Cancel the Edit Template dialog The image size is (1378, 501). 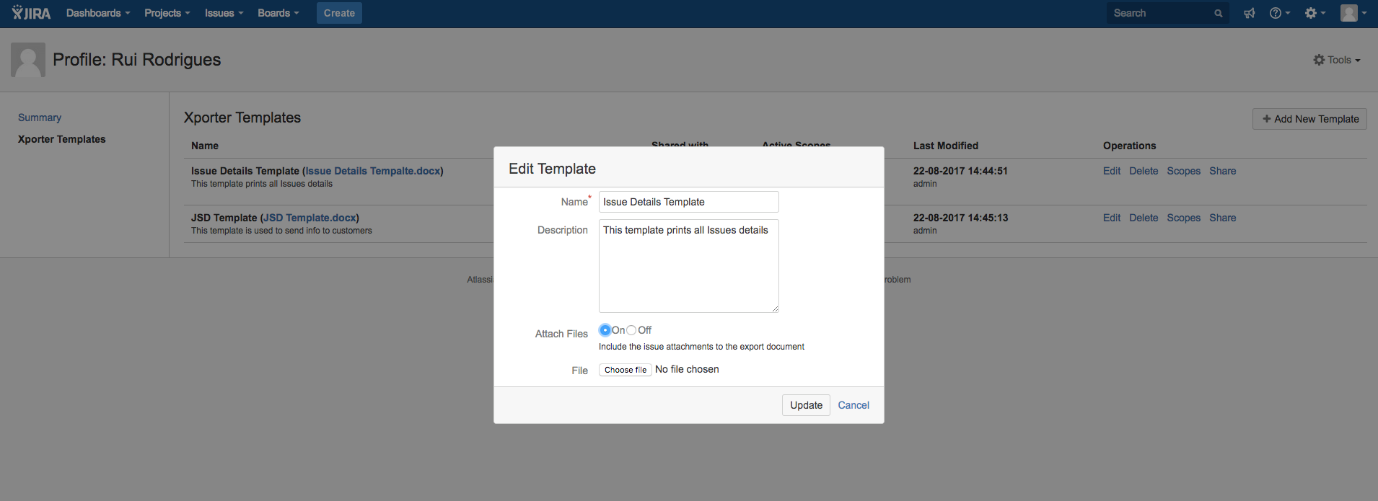pyautogui.click(x=853, y=405)
